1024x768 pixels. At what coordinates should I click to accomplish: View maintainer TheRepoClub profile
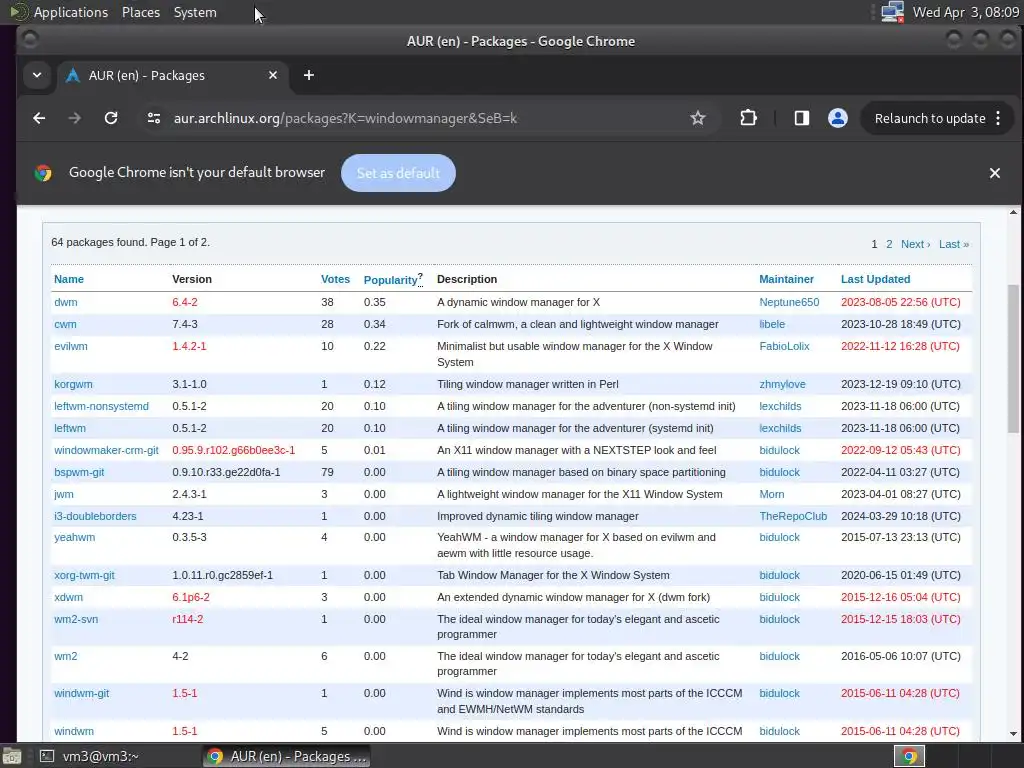click(793, 516)
